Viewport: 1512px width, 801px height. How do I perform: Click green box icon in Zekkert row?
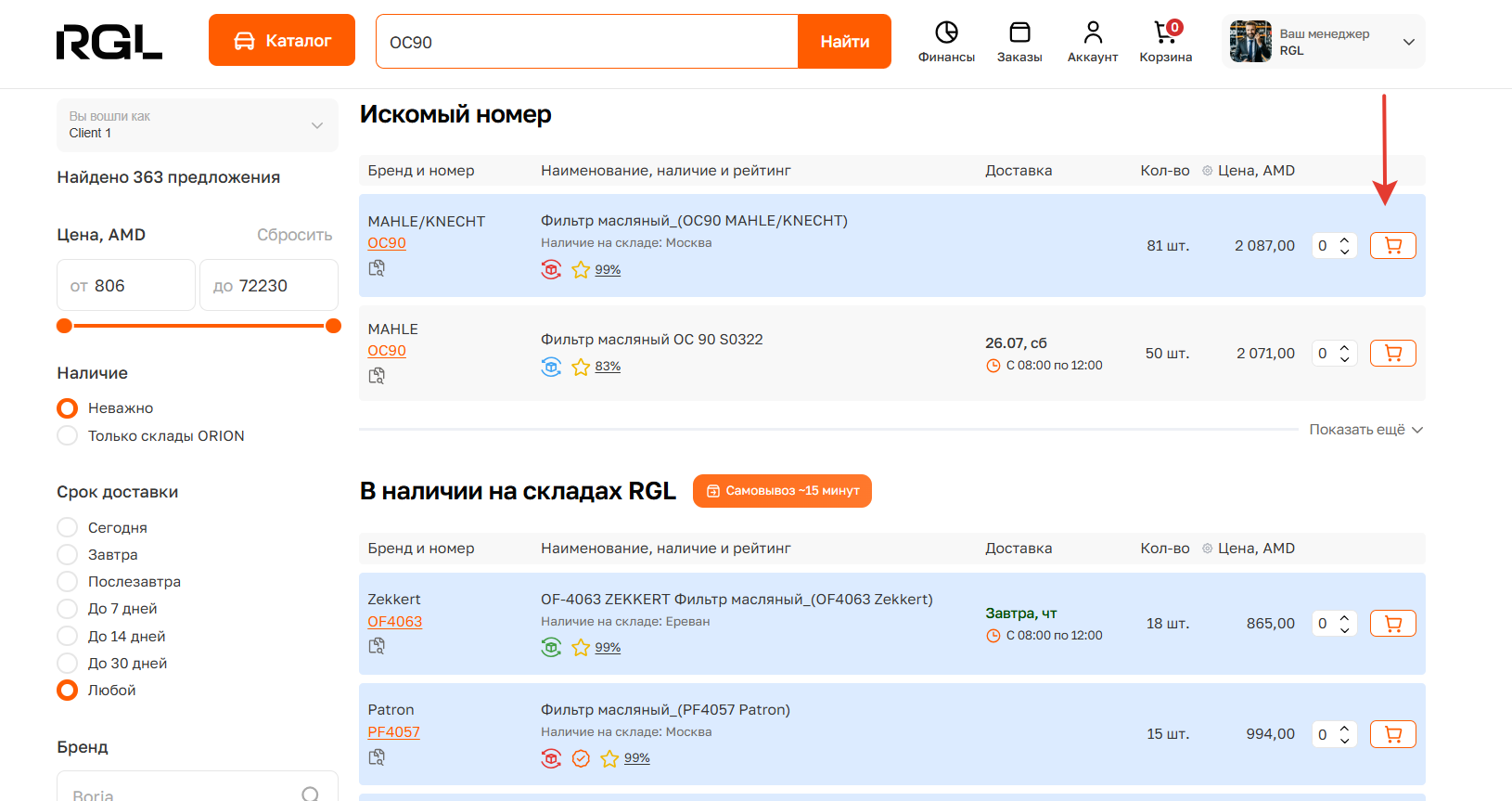tap(551, 648)
